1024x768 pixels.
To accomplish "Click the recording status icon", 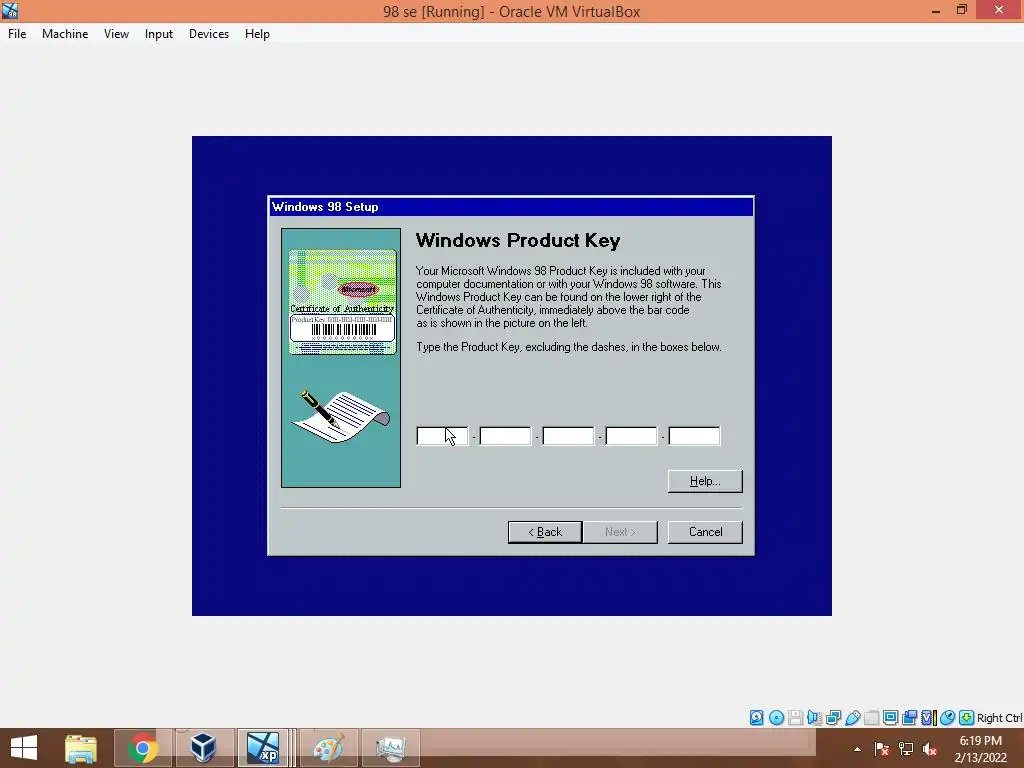I will 909,718.
